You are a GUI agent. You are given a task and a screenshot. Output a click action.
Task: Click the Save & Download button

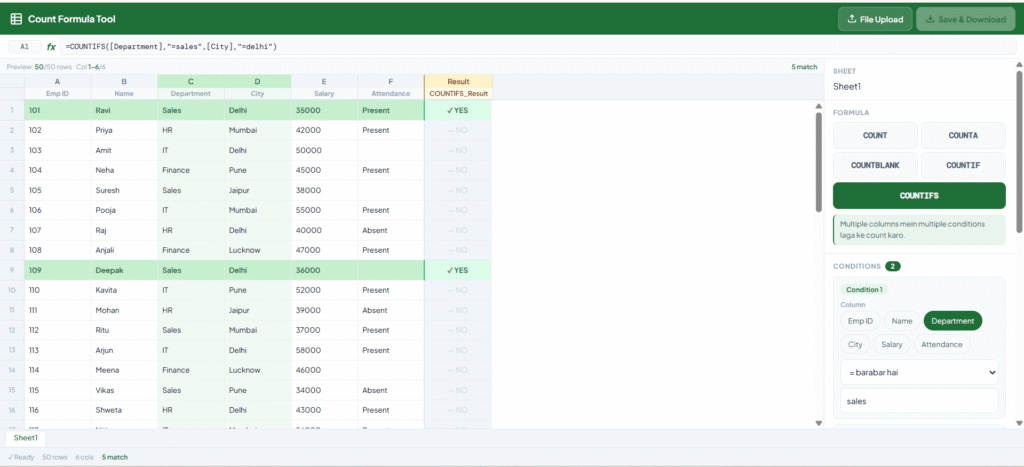(965, 20)
